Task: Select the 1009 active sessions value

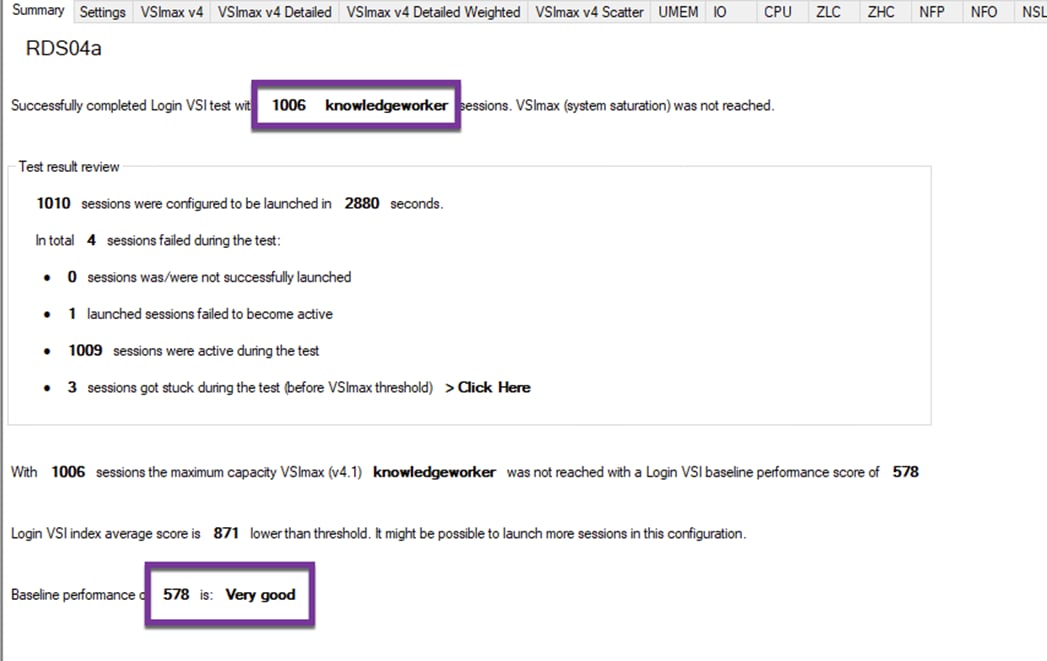Action: coord(85,351)
